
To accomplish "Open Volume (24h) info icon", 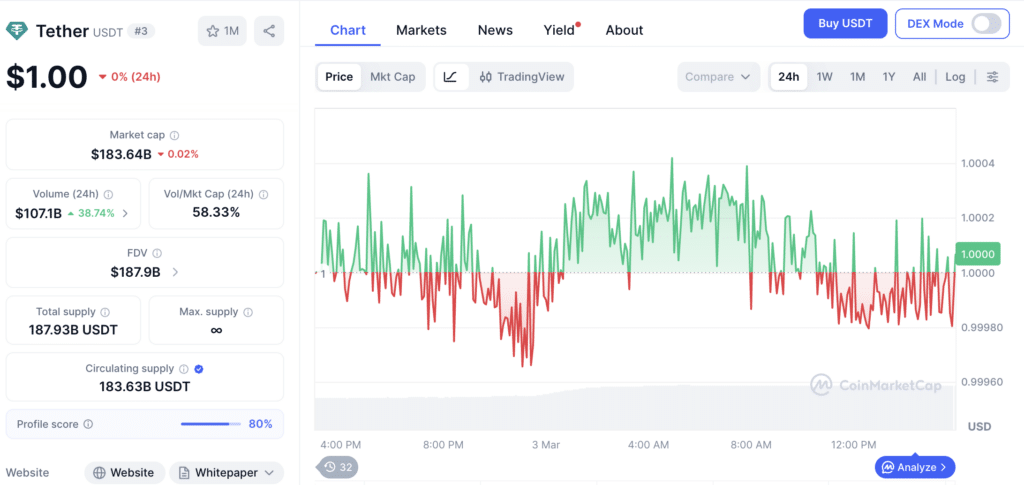I will pyautogui.click(x=108, y=194).
